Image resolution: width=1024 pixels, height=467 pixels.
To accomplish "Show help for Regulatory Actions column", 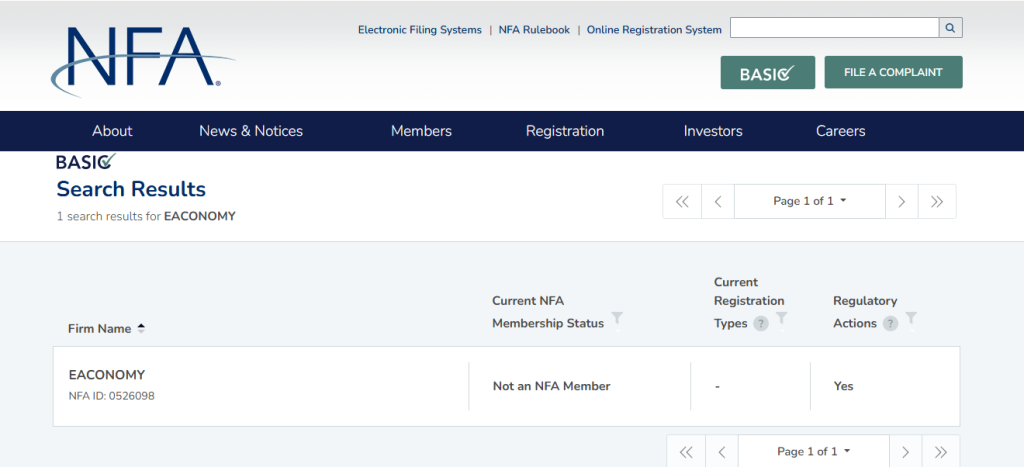I will coord(890,324).
